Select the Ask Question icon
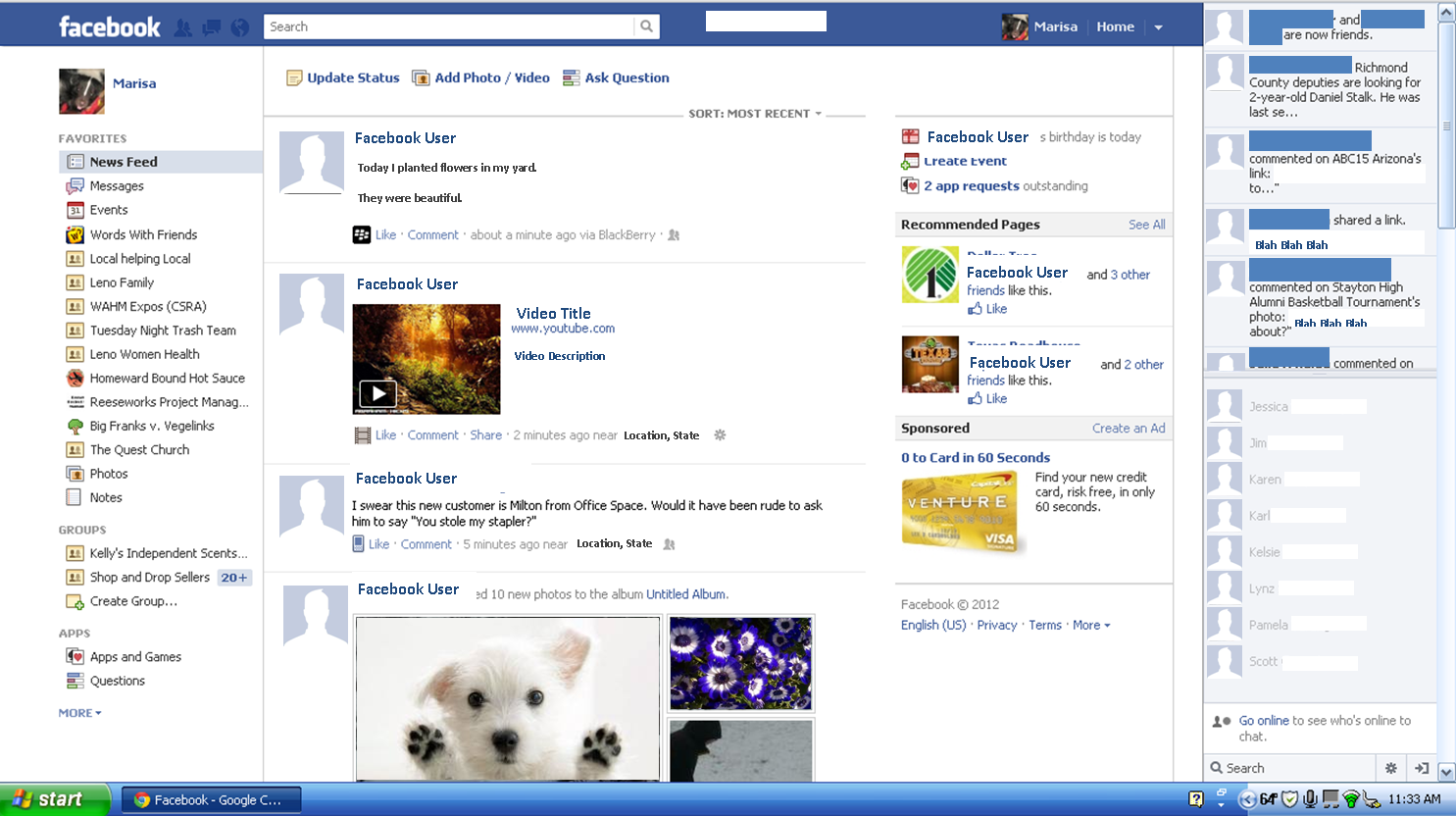 [x=572, y=77]
